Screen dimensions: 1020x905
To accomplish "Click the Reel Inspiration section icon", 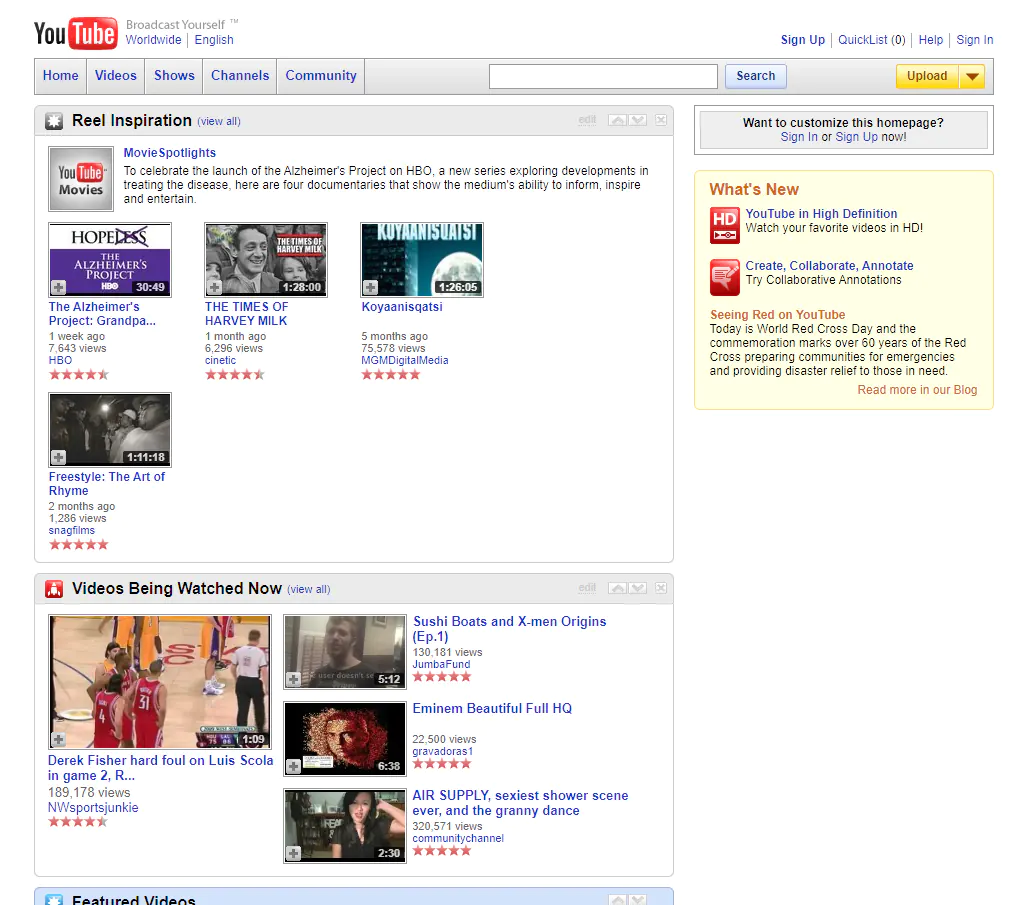I will [x=54, y=121].
